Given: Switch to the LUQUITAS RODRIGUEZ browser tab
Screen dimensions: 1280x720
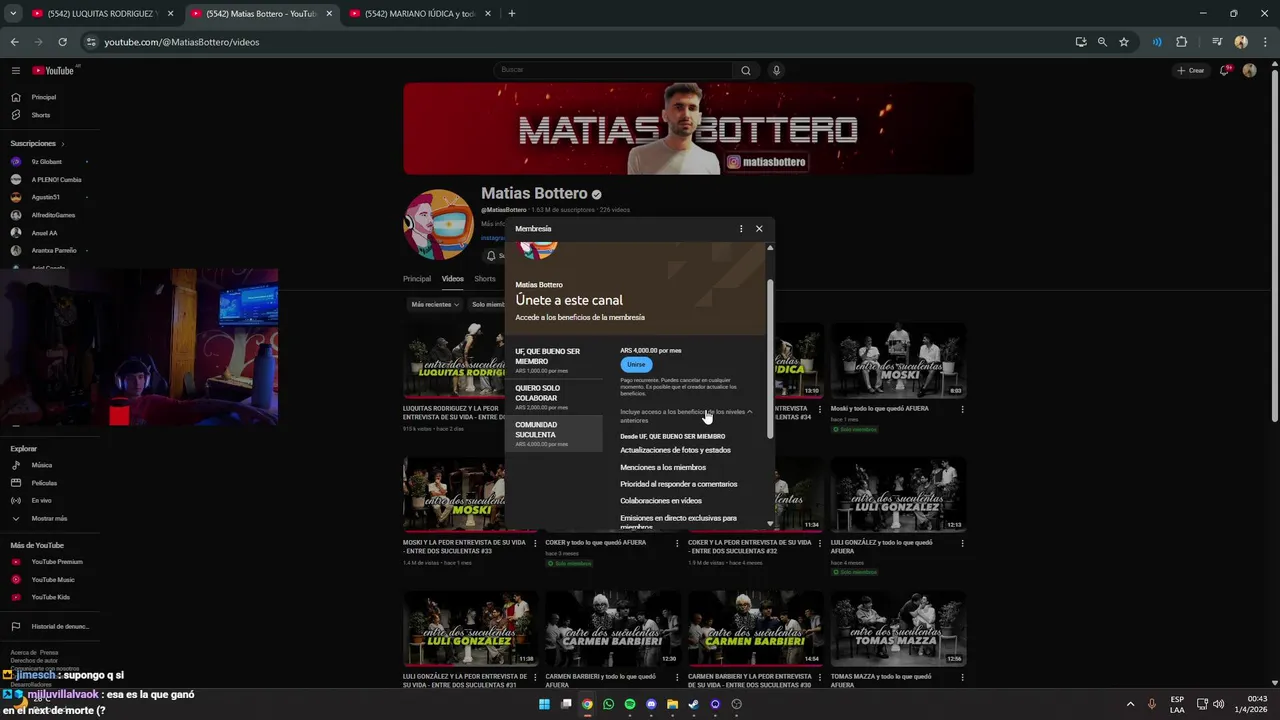Looking at the screenshot, I should coord(103,14).
